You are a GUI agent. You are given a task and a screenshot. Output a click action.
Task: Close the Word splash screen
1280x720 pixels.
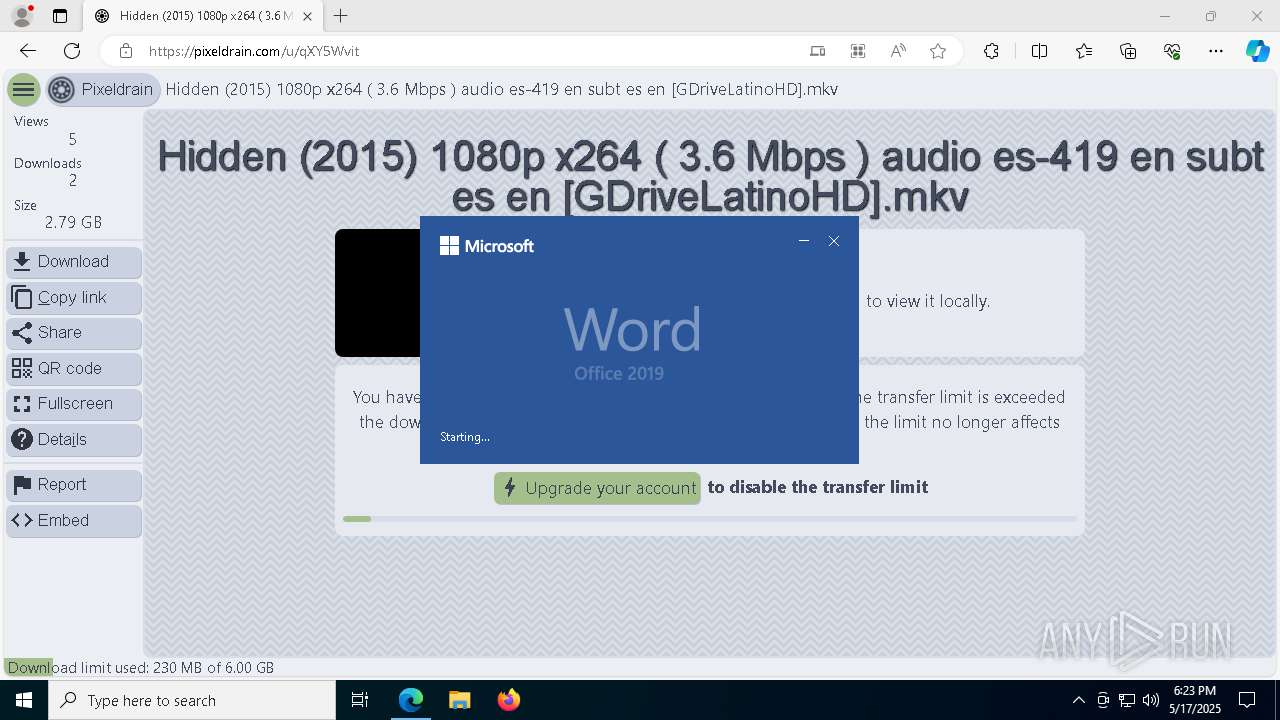coord(834,241)
